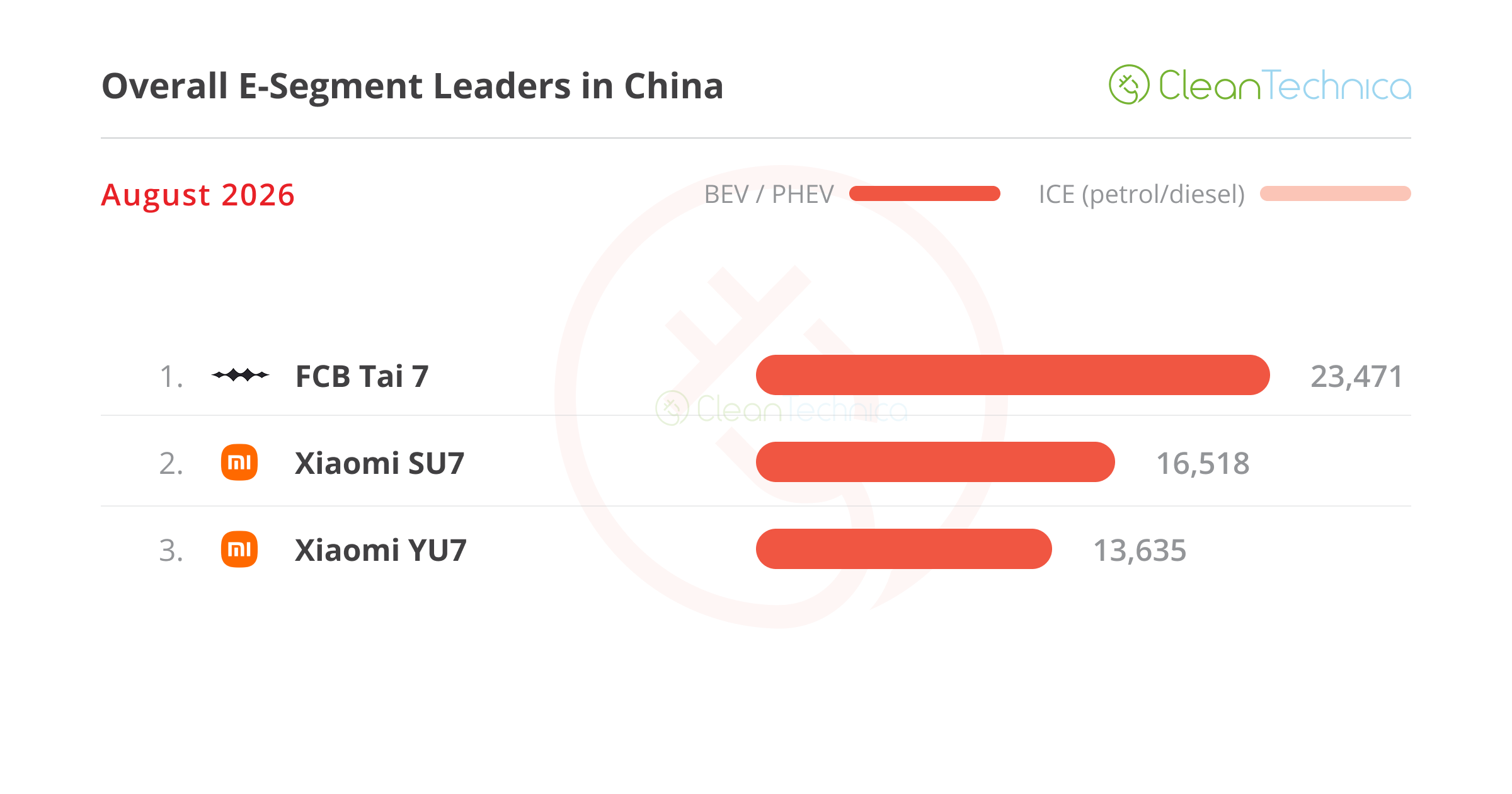Click the FCB Tai 7 sales bar
The width and height of the screenshot is (1512, 794).
1013,375
